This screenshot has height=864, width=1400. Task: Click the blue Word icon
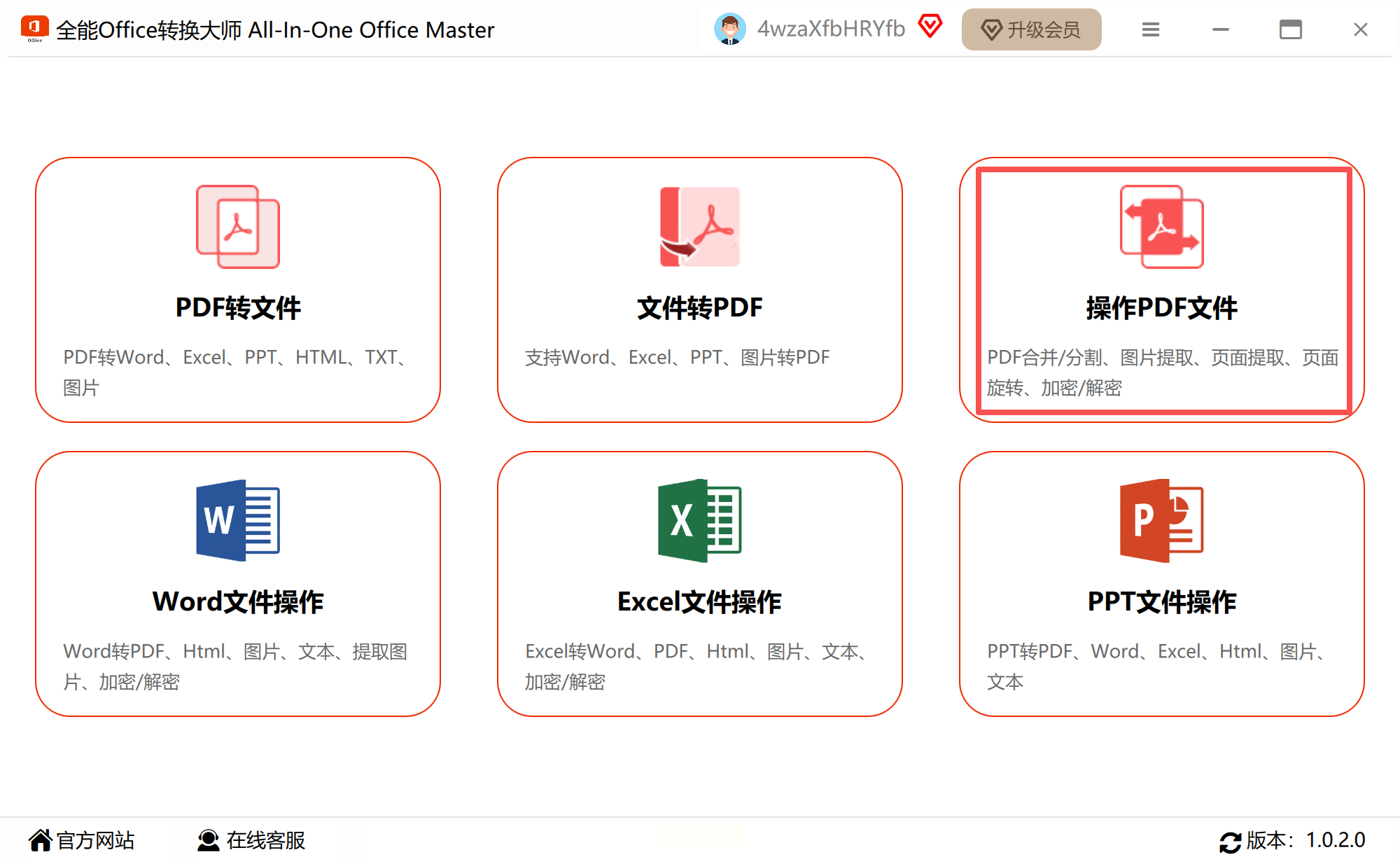tap(238, 520)
